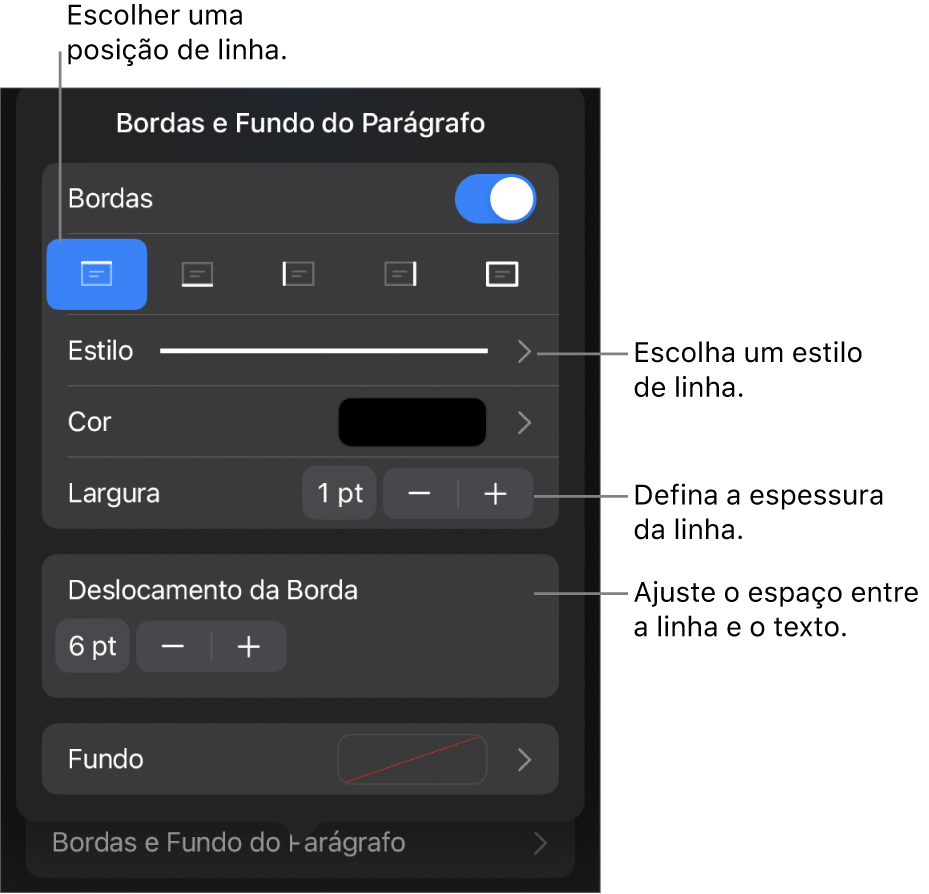929x894 pixels.
Task: Select the bottom border position icon
Action: [x=197, y=274]
